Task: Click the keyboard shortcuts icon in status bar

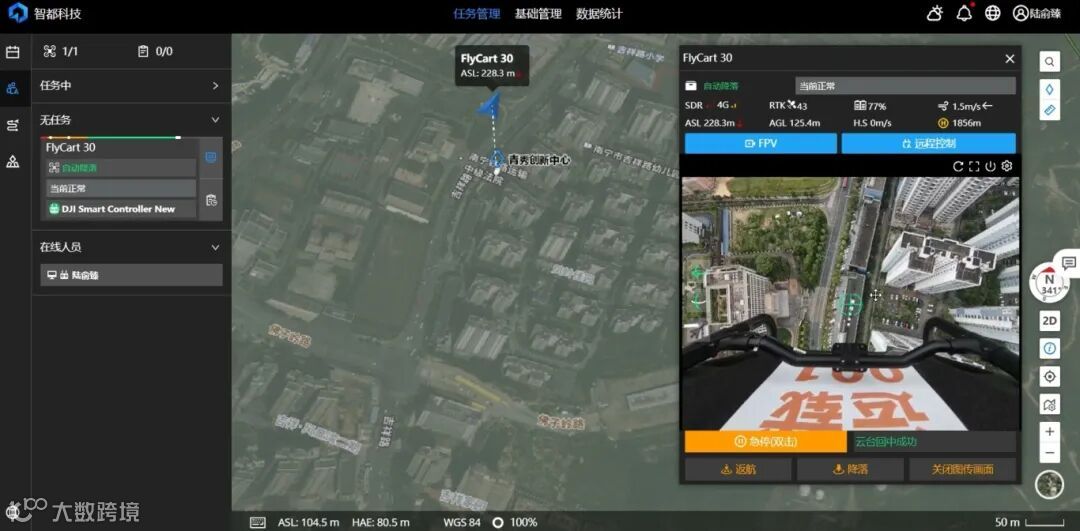Action: pyautogui.click(x=258, y=522)
